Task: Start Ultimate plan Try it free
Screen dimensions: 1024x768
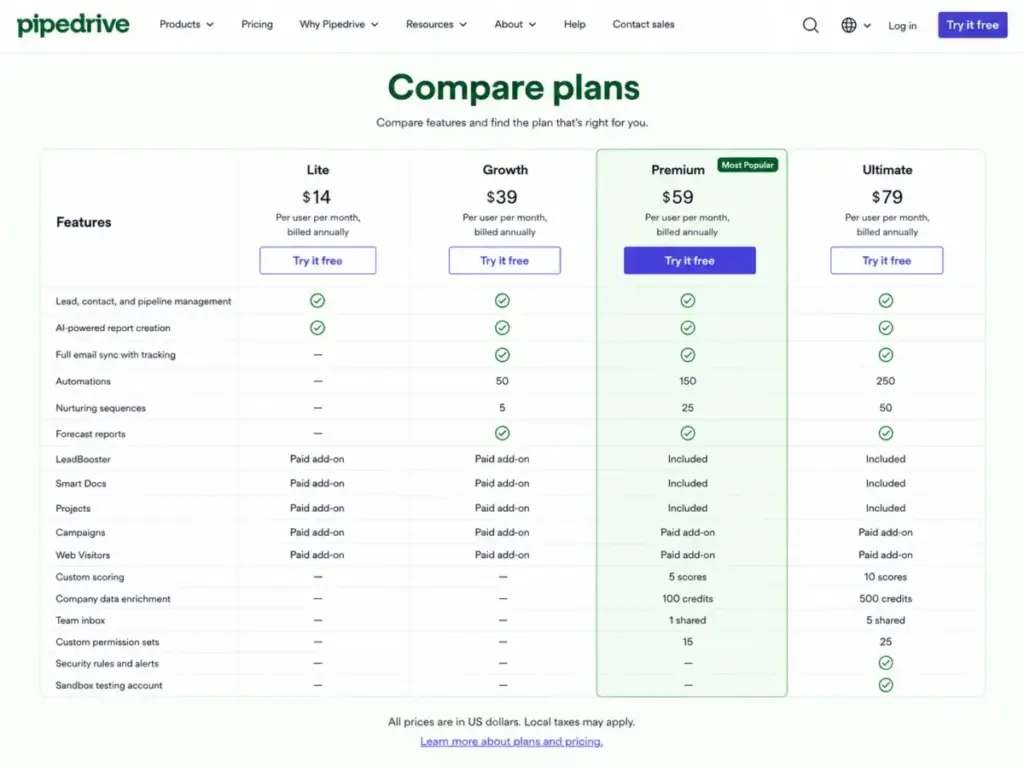Action: click(886, 261)
